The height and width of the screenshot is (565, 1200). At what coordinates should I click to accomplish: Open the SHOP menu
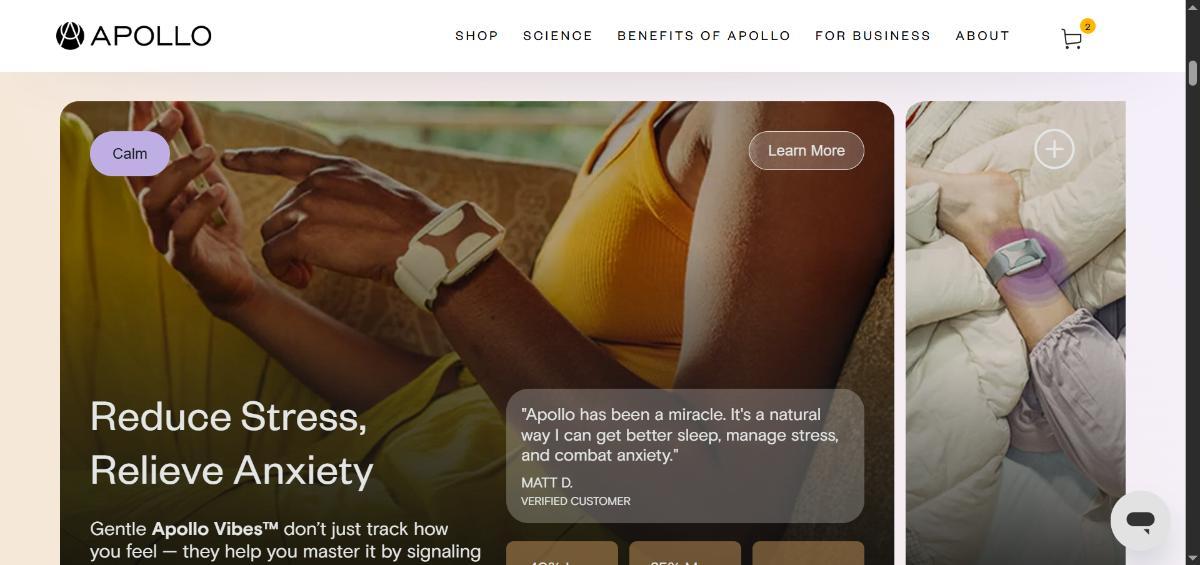point(477,35)
